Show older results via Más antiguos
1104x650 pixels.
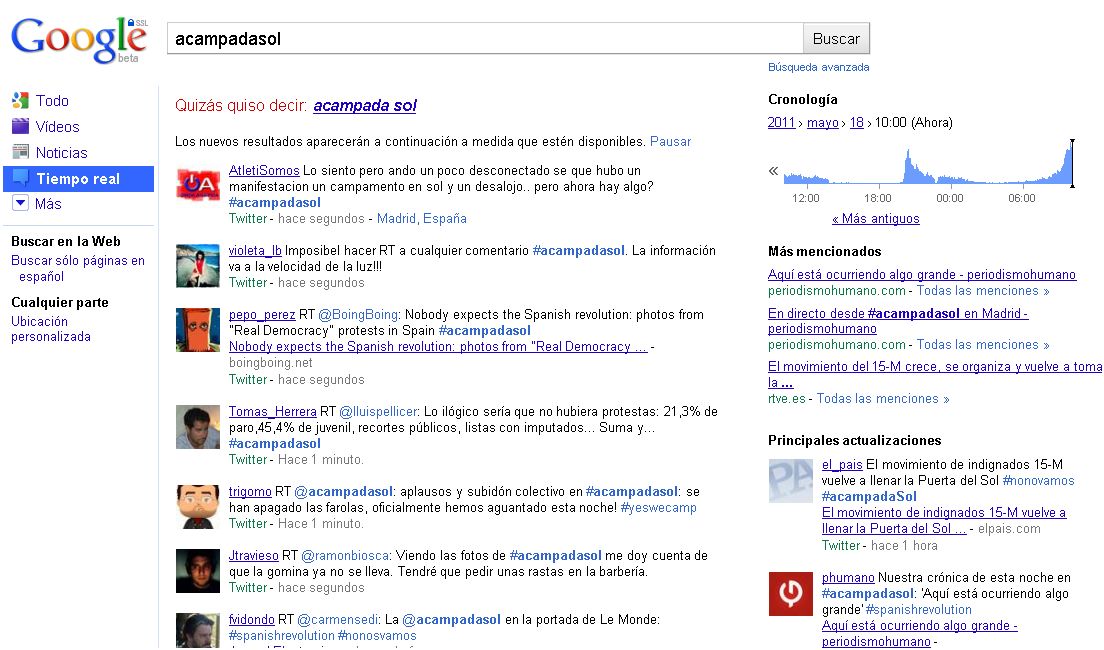pyautogui.click(x=875, y=219)
